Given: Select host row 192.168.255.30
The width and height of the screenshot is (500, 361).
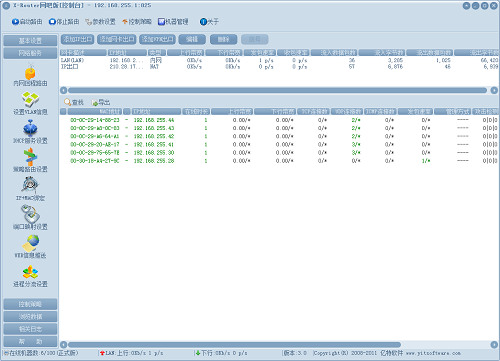Looking at the screenshot, I should click(279, 153).
